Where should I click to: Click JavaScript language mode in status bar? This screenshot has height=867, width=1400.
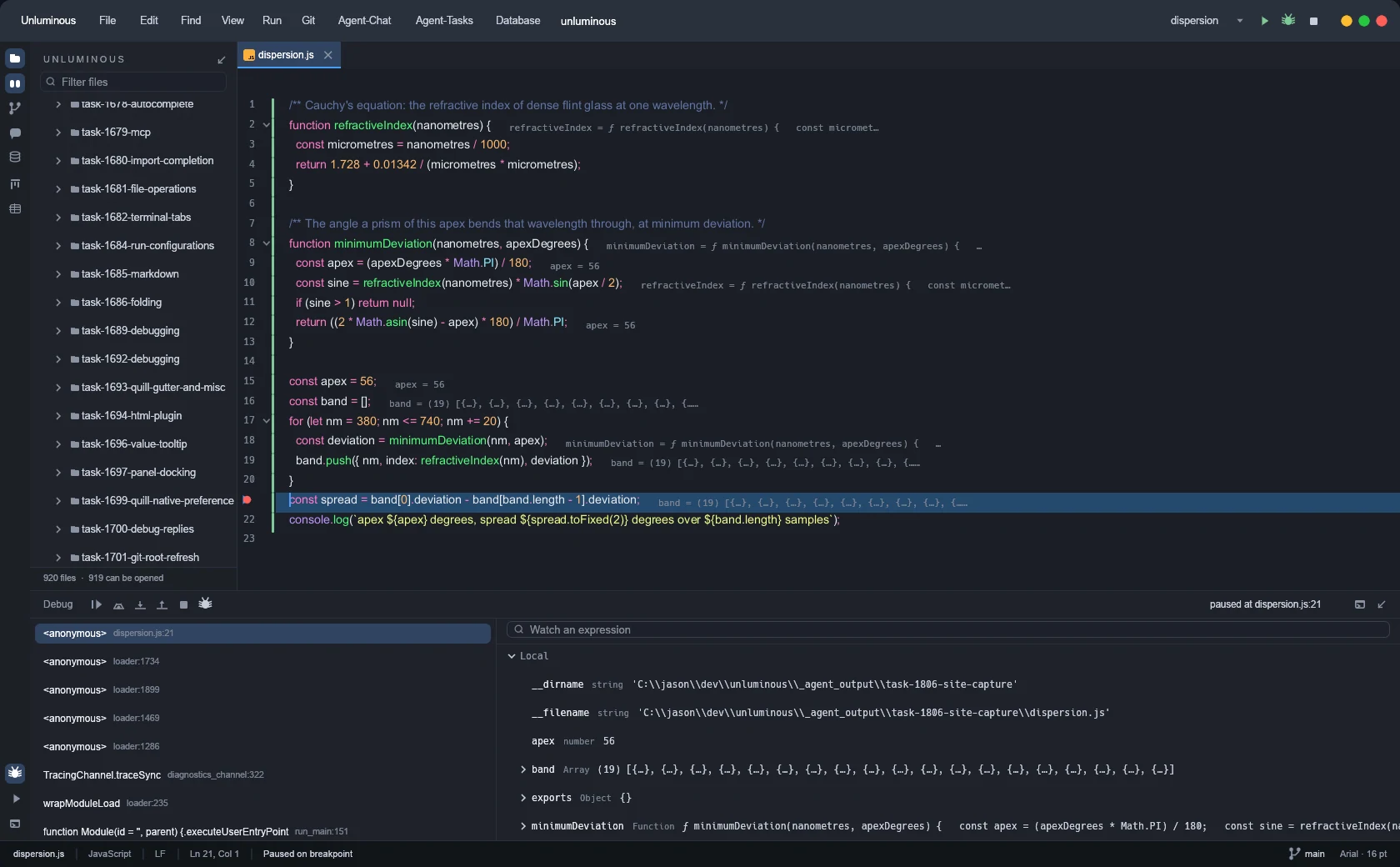pyautogui.click(x=110, y=854)
